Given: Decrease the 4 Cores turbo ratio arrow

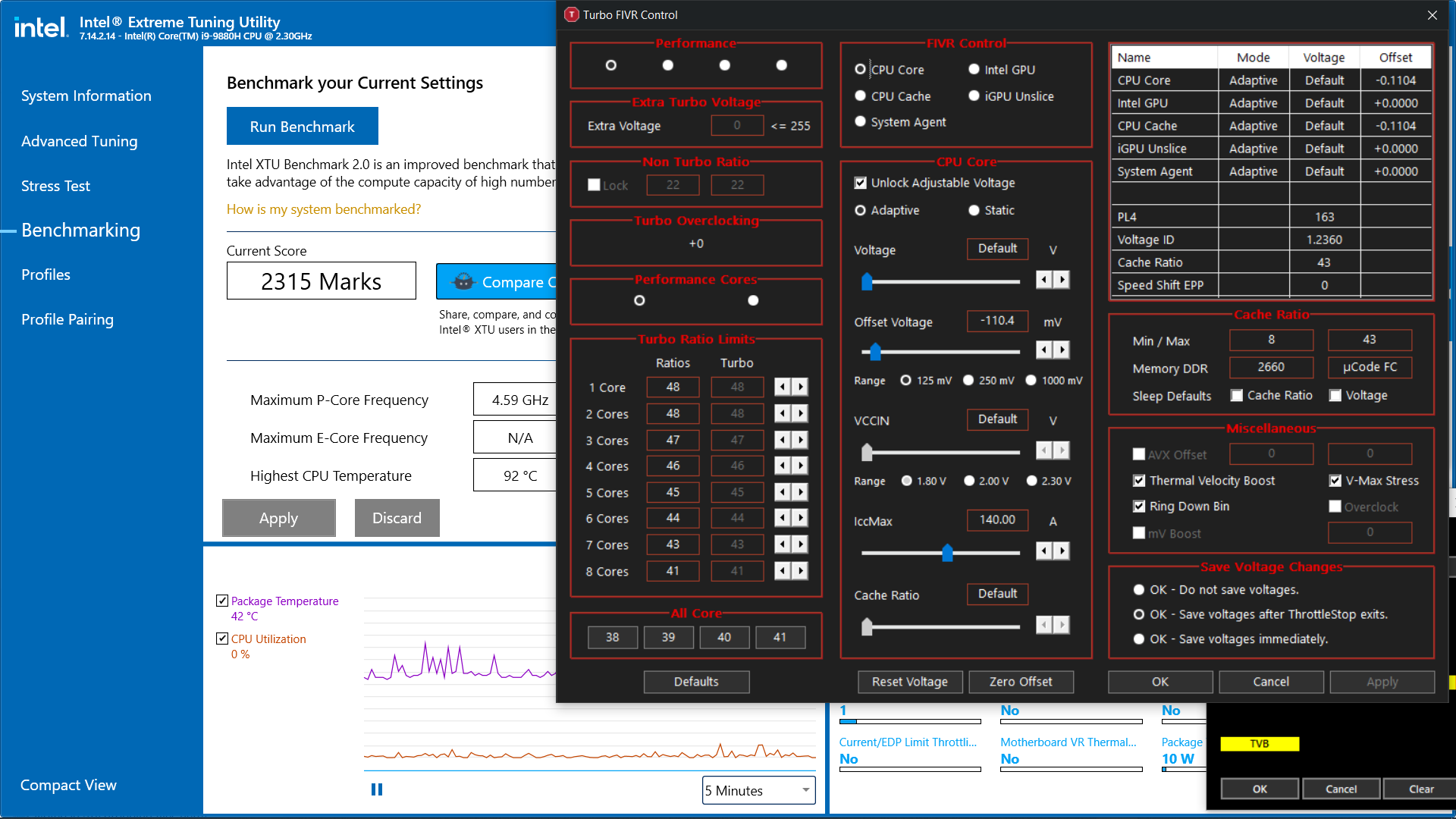Looking at the screenshot, I should 783,466.
